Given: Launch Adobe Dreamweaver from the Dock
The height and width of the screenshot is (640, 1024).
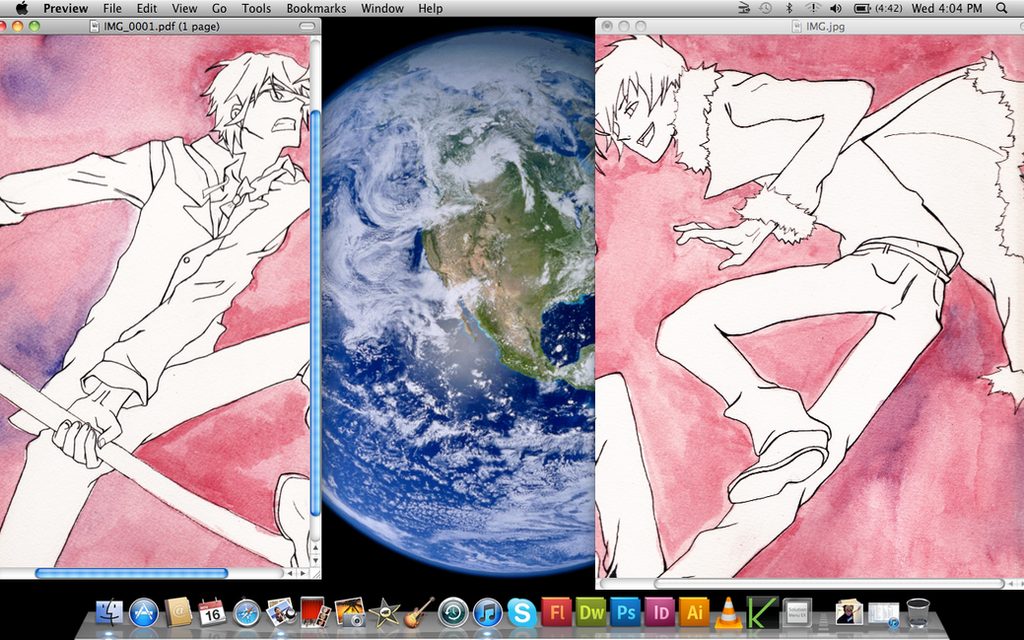Looking at the screenshot, I should click(x=592, y=613).
